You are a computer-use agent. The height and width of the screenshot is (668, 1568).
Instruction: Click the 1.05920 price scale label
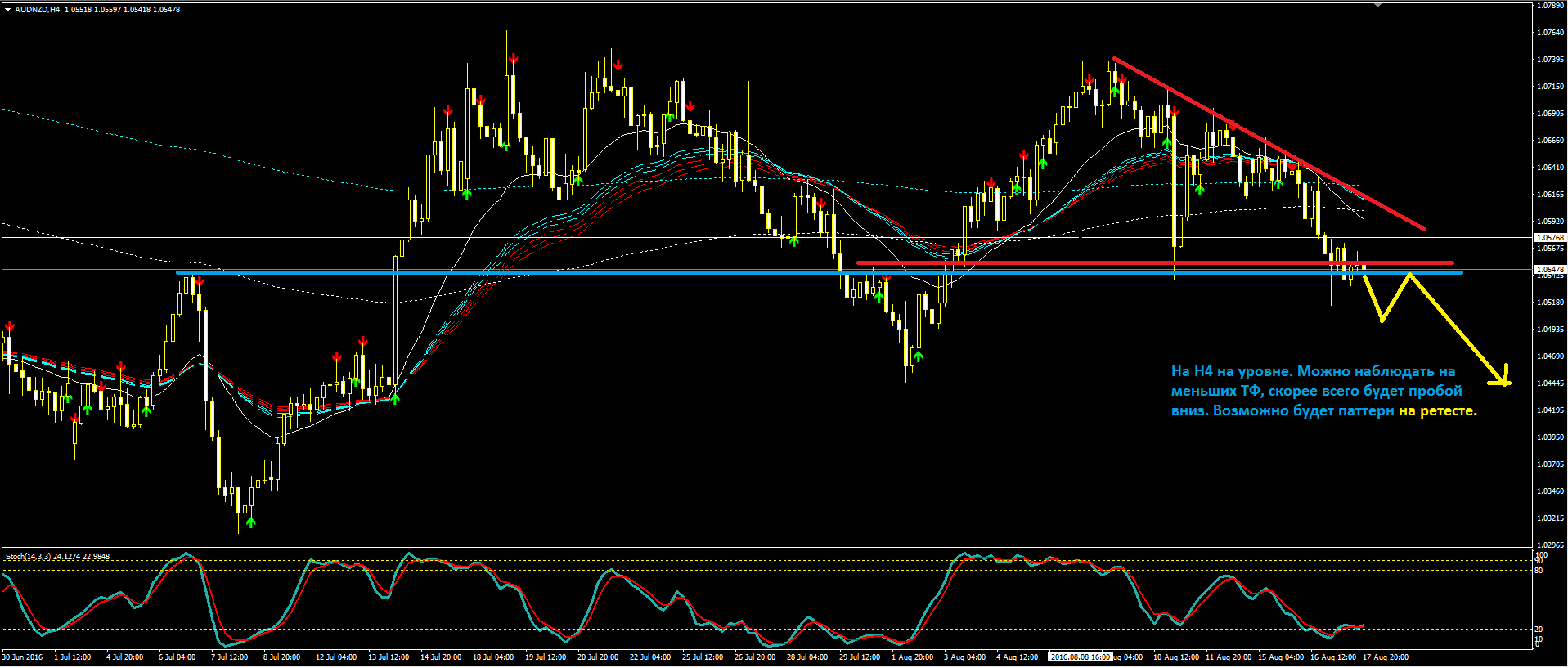[x=1551, y=222]
